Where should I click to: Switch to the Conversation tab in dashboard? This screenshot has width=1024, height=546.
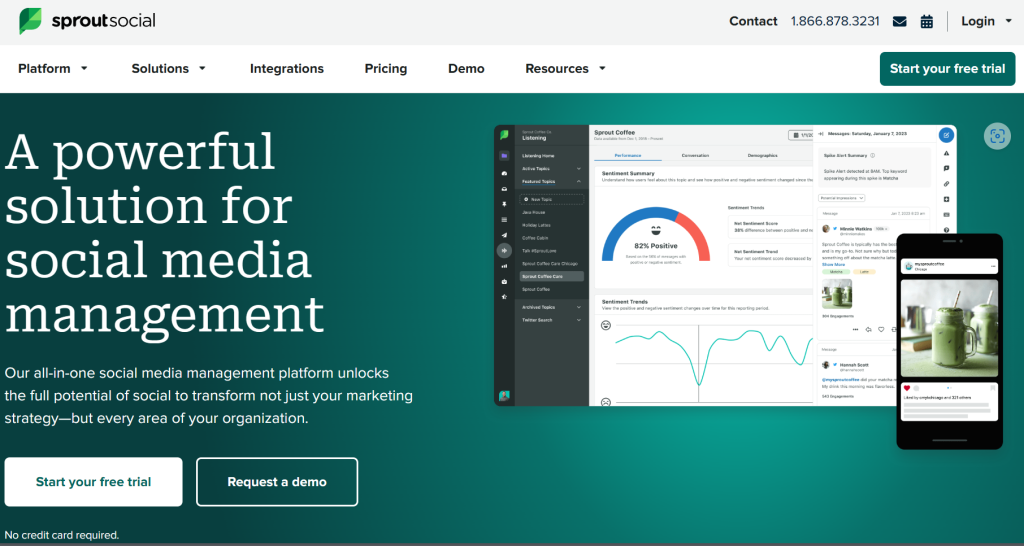click(x=695, y=155)
